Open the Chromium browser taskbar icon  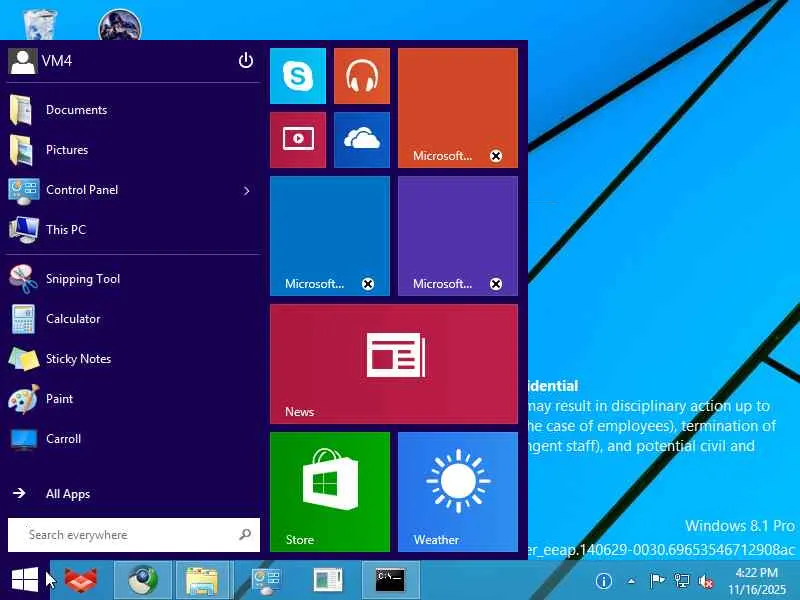(142, 580)
